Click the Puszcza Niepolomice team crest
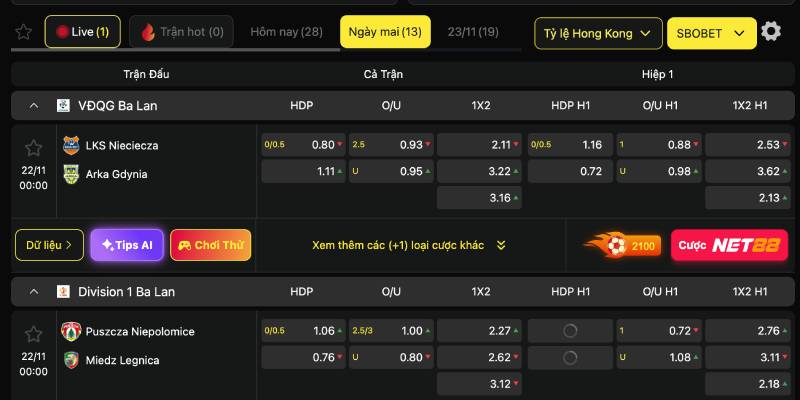This screenshot has width=800, height=400. click(x=70, y=331)
